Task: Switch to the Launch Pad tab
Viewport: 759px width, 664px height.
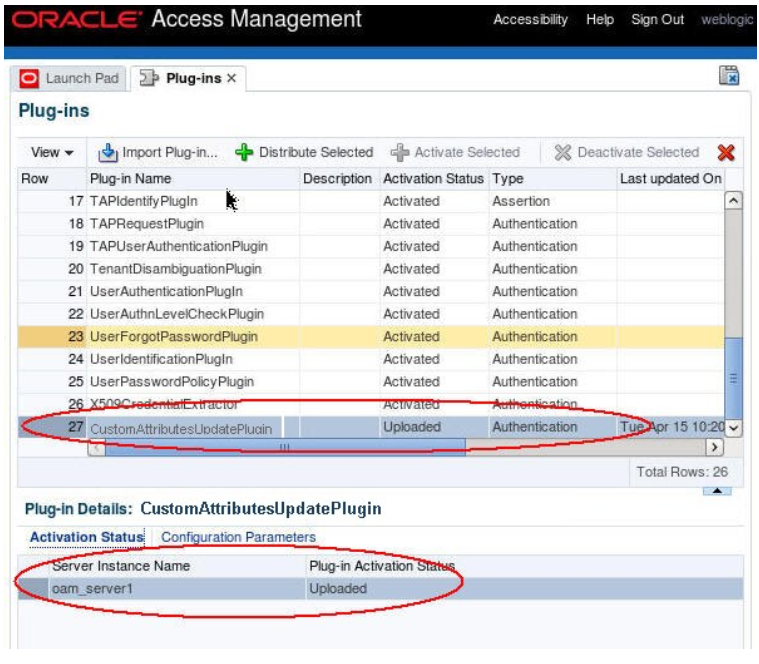Action: pyautogui.click(x=69, y=78)
